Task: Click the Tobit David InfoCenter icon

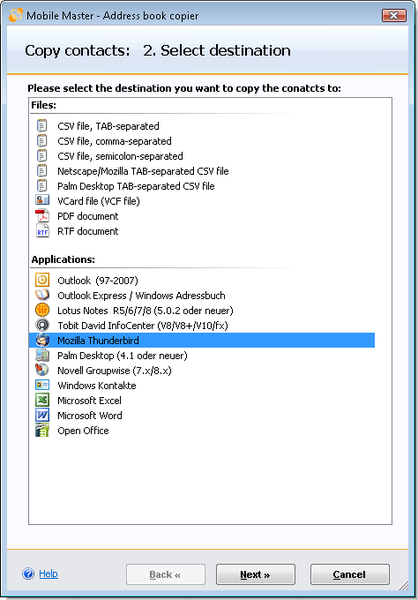Action: [x=42, y=325]
